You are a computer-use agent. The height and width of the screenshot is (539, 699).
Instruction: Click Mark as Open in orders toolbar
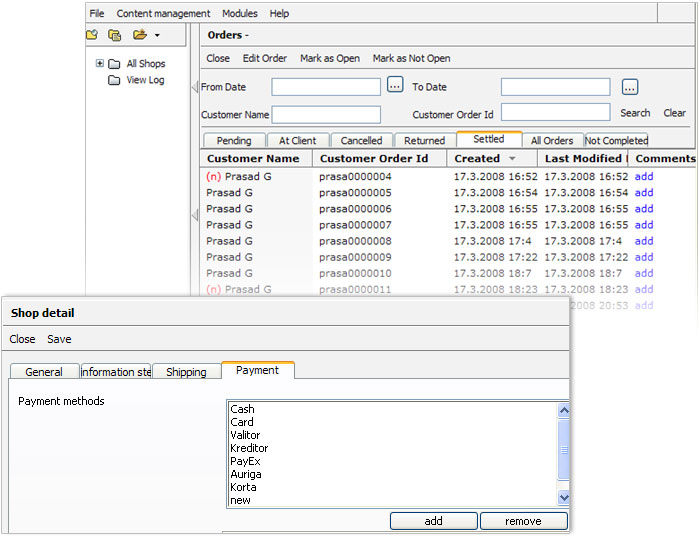[330, 59]
